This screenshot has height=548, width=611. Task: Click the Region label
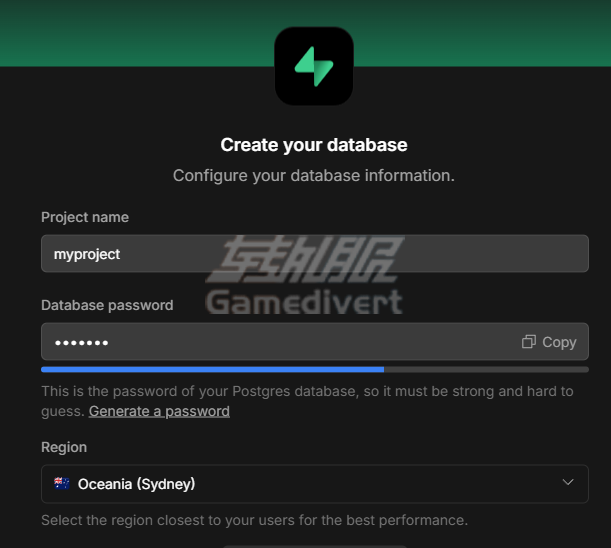pos(64,447)
